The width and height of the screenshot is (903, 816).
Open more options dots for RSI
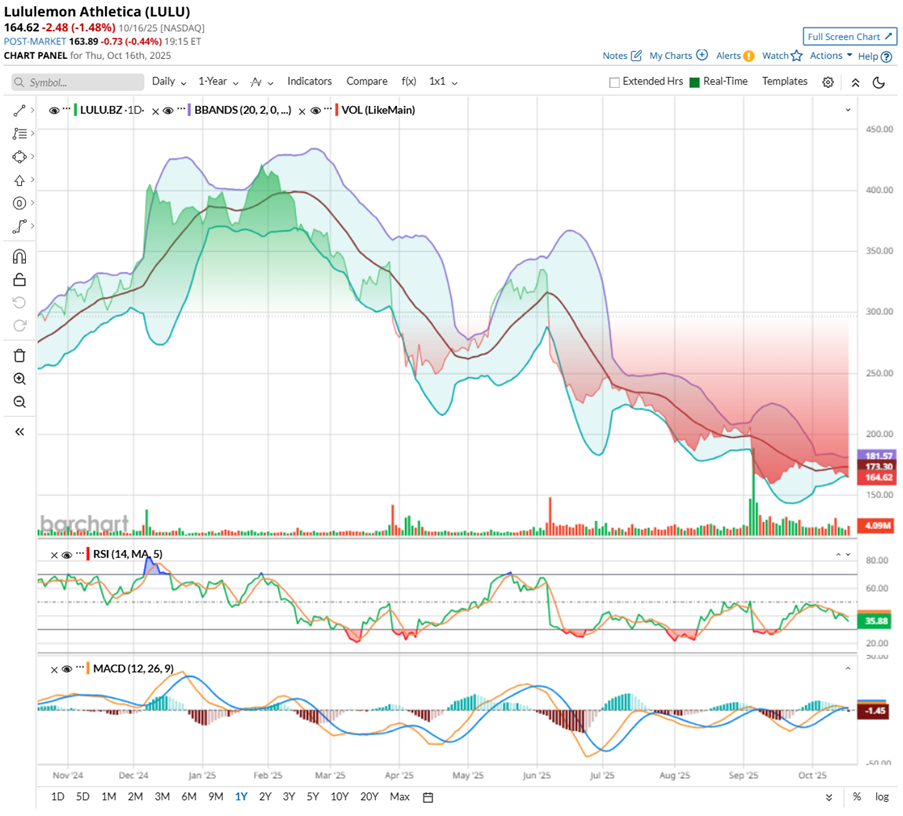(80, 554)
